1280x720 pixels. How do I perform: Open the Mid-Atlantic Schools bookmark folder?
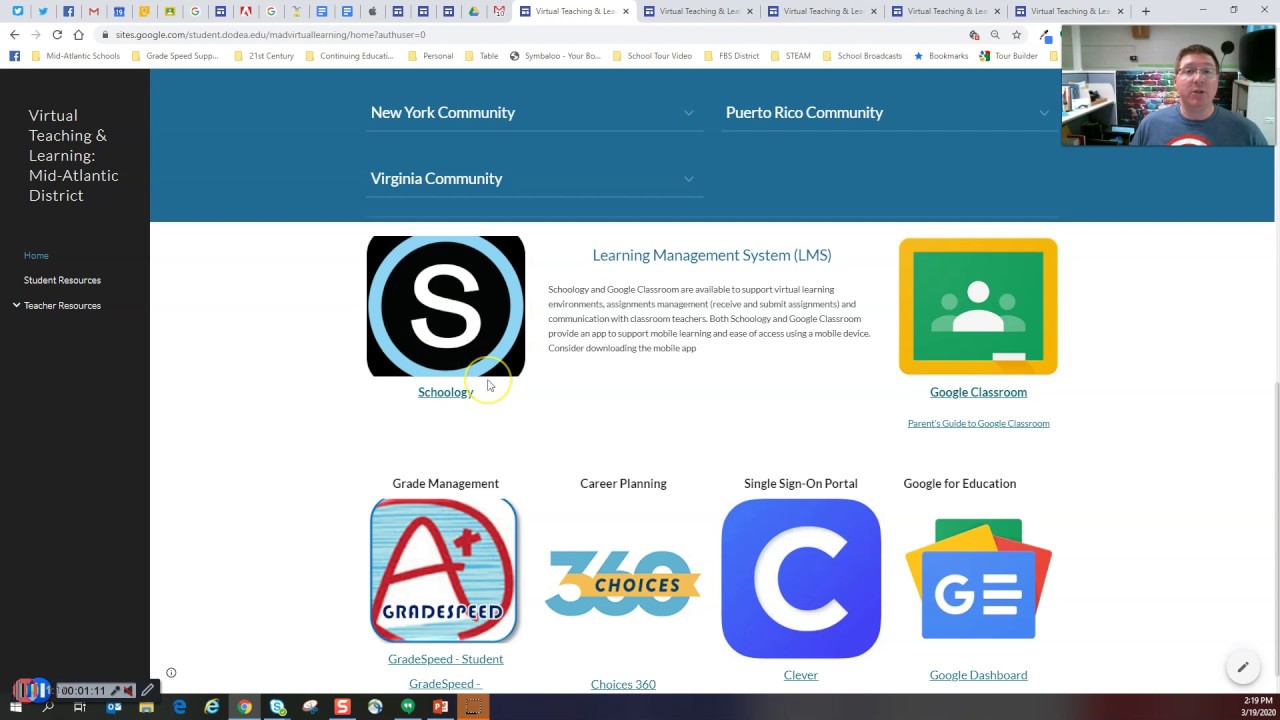[x=76, y=56]
